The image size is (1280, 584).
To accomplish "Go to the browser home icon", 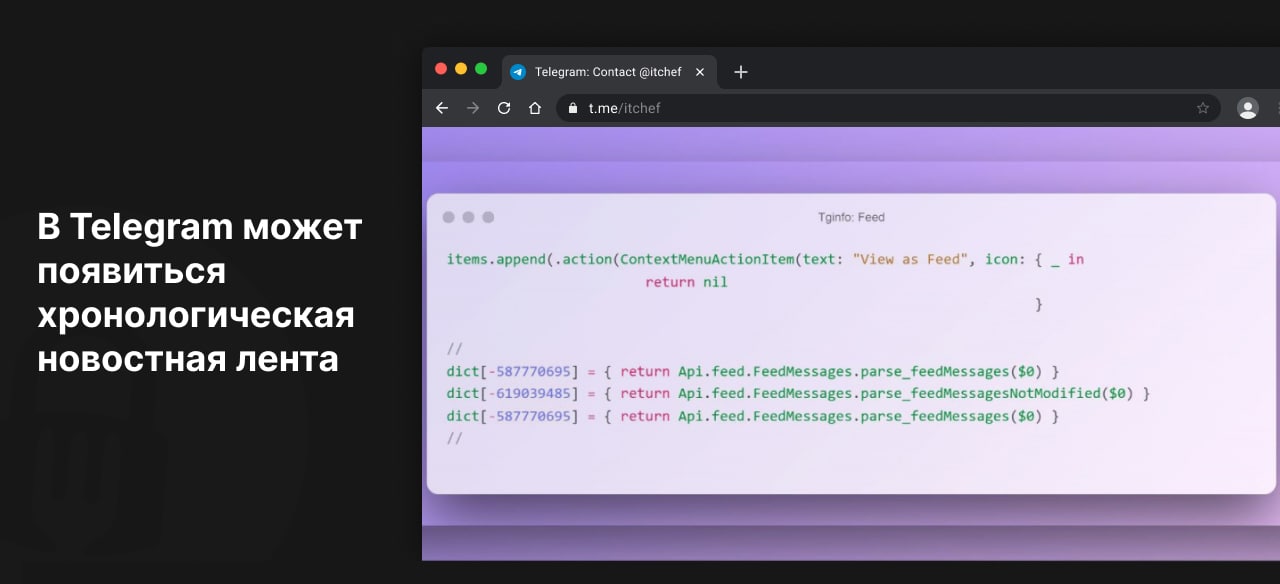I will (x=535, y=108).
